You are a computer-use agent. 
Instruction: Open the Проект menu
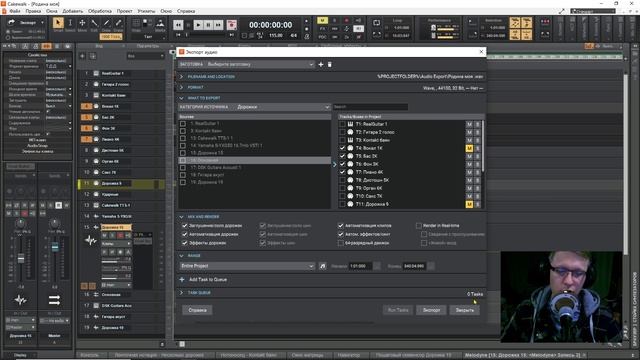124,11
